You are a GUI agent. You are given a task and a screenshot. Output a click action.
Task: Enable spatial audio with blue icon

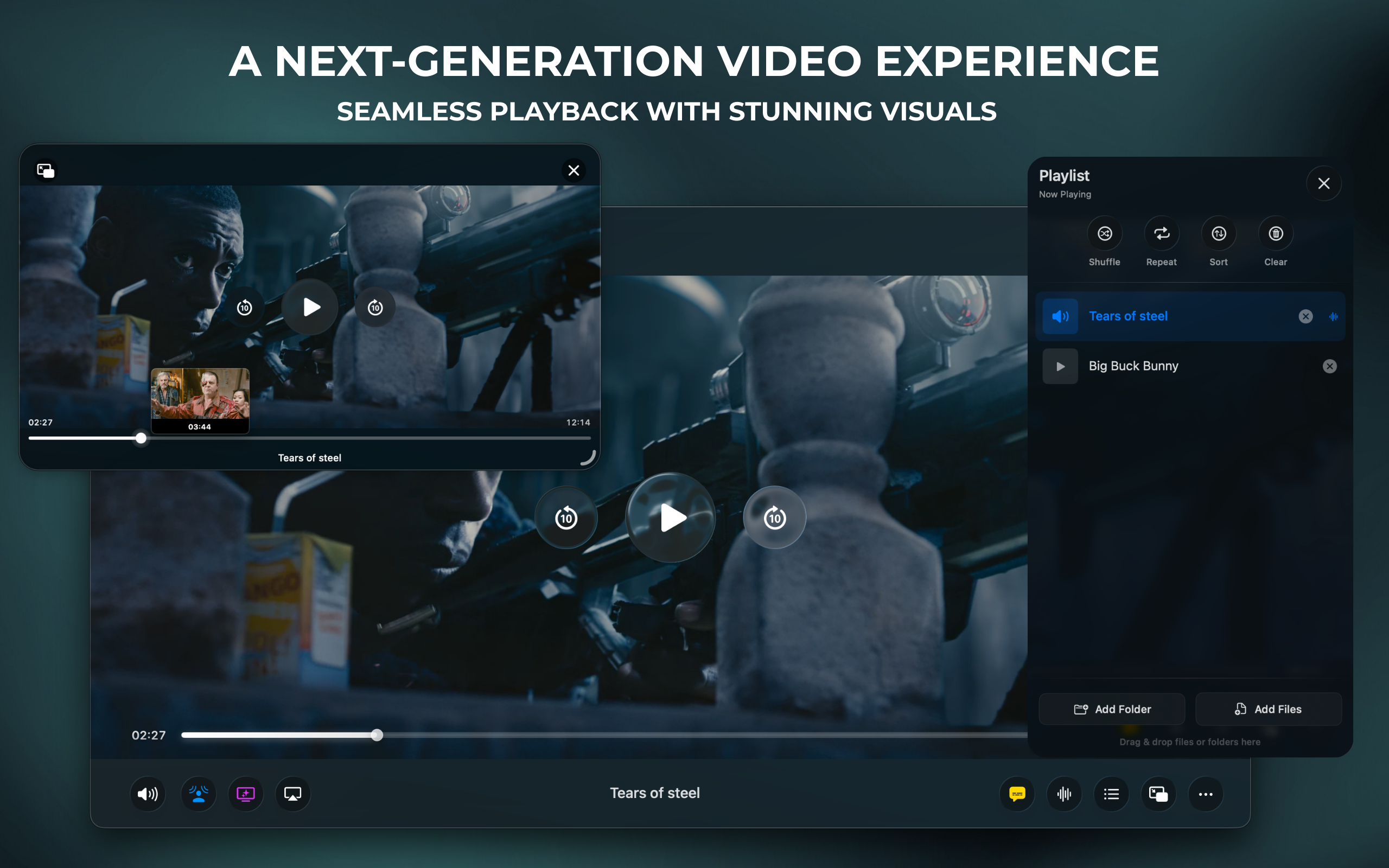tap(198, 794)
